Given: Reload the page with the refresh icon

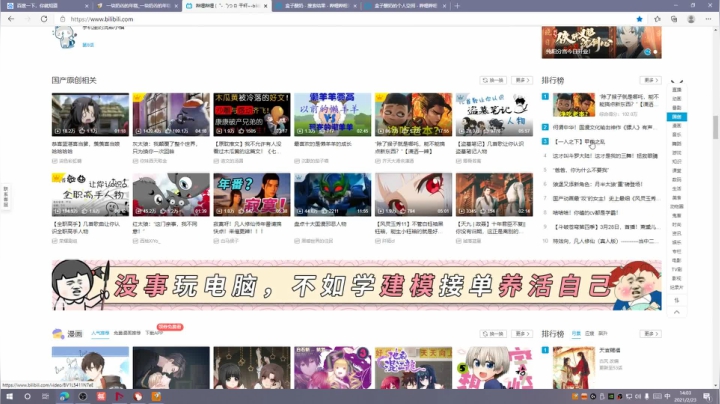Looking at the screenshot, I should click(44, 19).
